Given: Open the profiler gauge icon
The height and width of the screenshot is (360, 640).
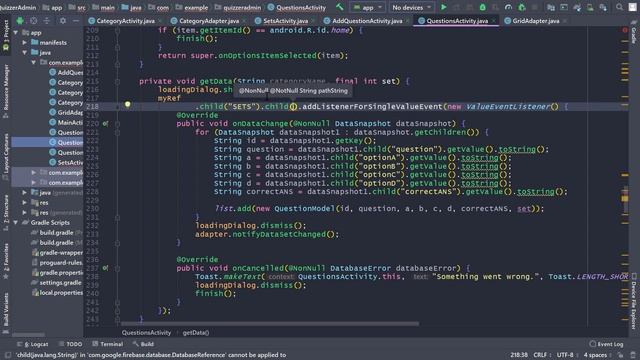Looking at the screenshot, I should point(508,7).
